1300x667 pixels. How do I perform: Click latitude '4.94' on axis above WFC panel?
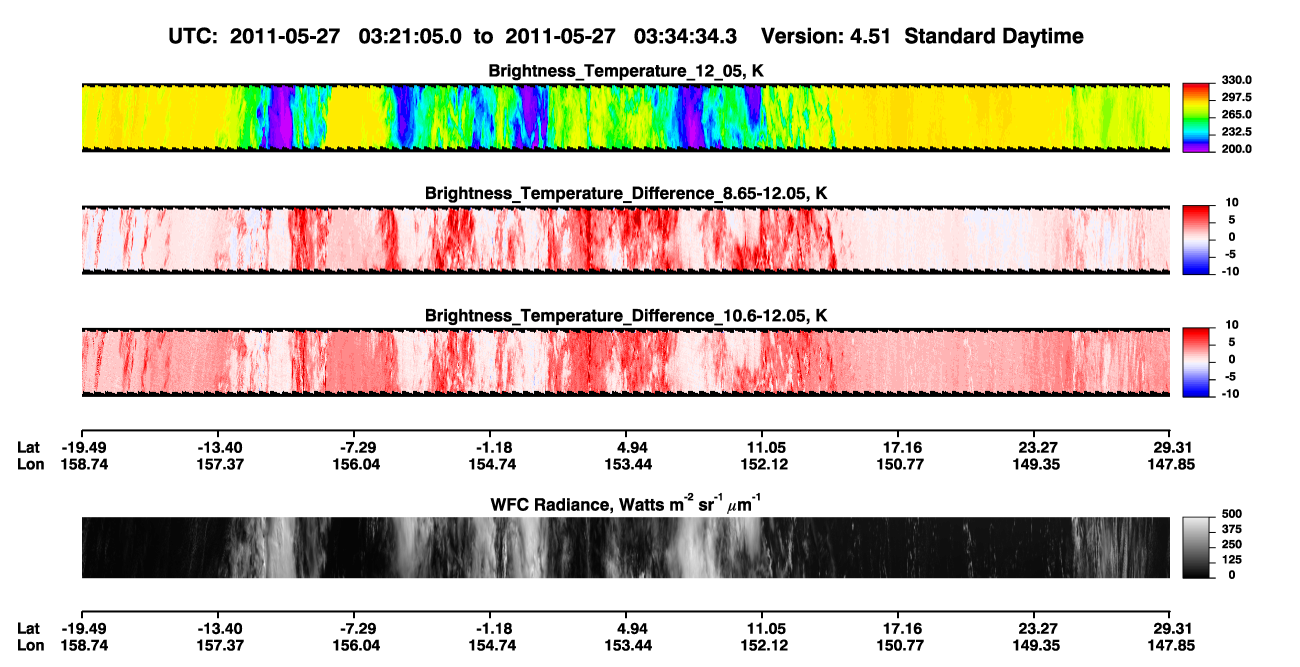pyautogui.click(x=625, y=447)
